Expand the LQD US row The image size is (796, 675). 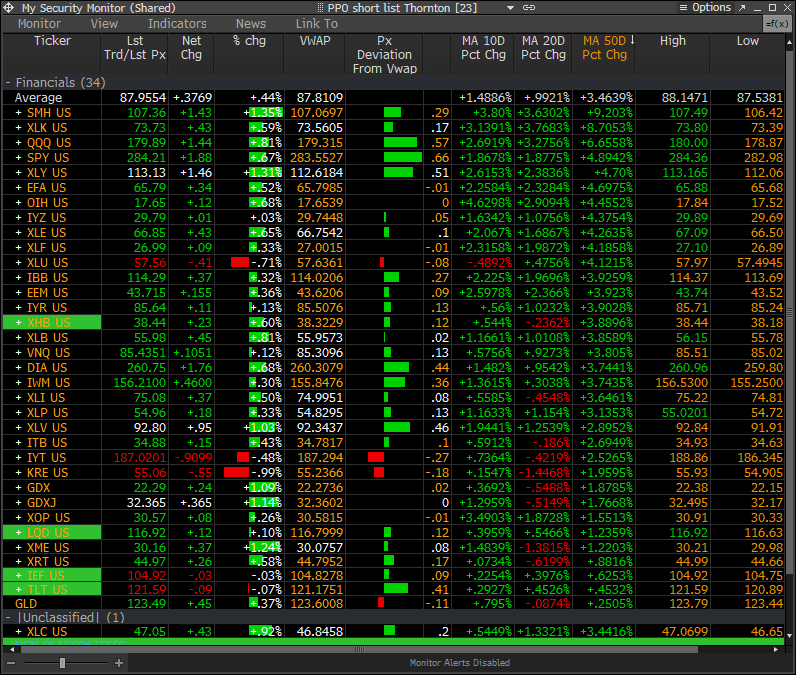pos(19,533)
